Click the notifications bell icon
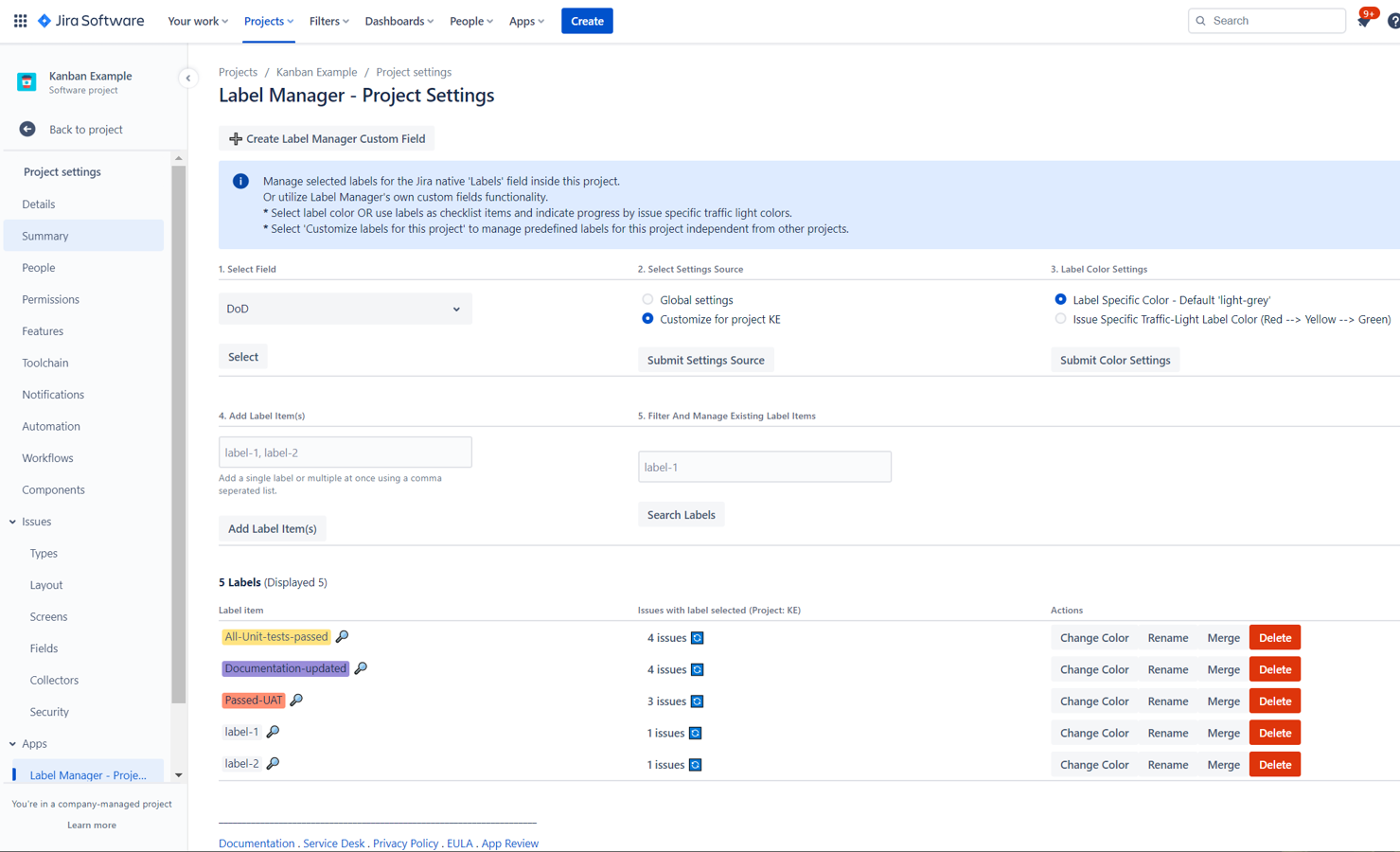 click(x=1363, y=22)
